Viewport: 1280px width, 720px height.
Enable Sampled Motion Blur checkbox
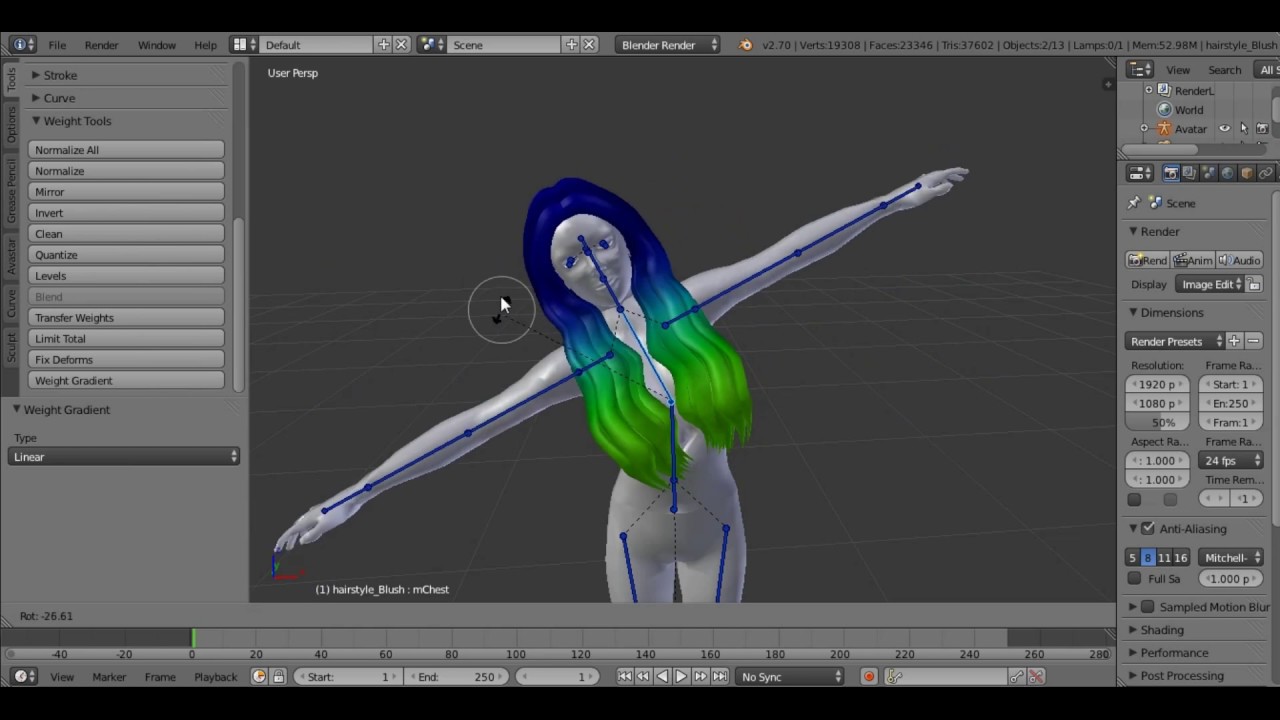pos(1148,607)
